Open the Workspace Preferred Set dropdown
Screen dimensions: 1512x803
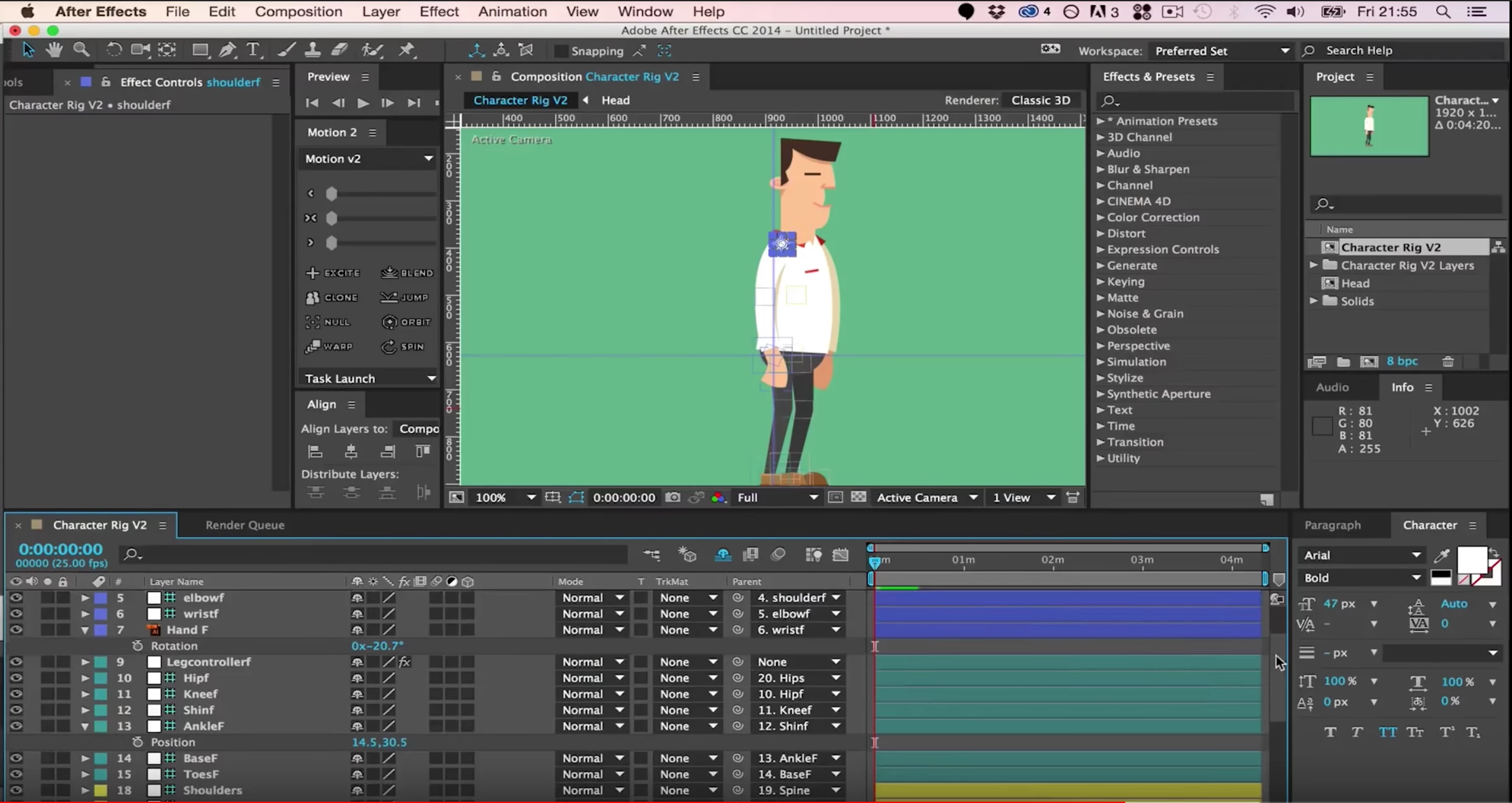1220,51
